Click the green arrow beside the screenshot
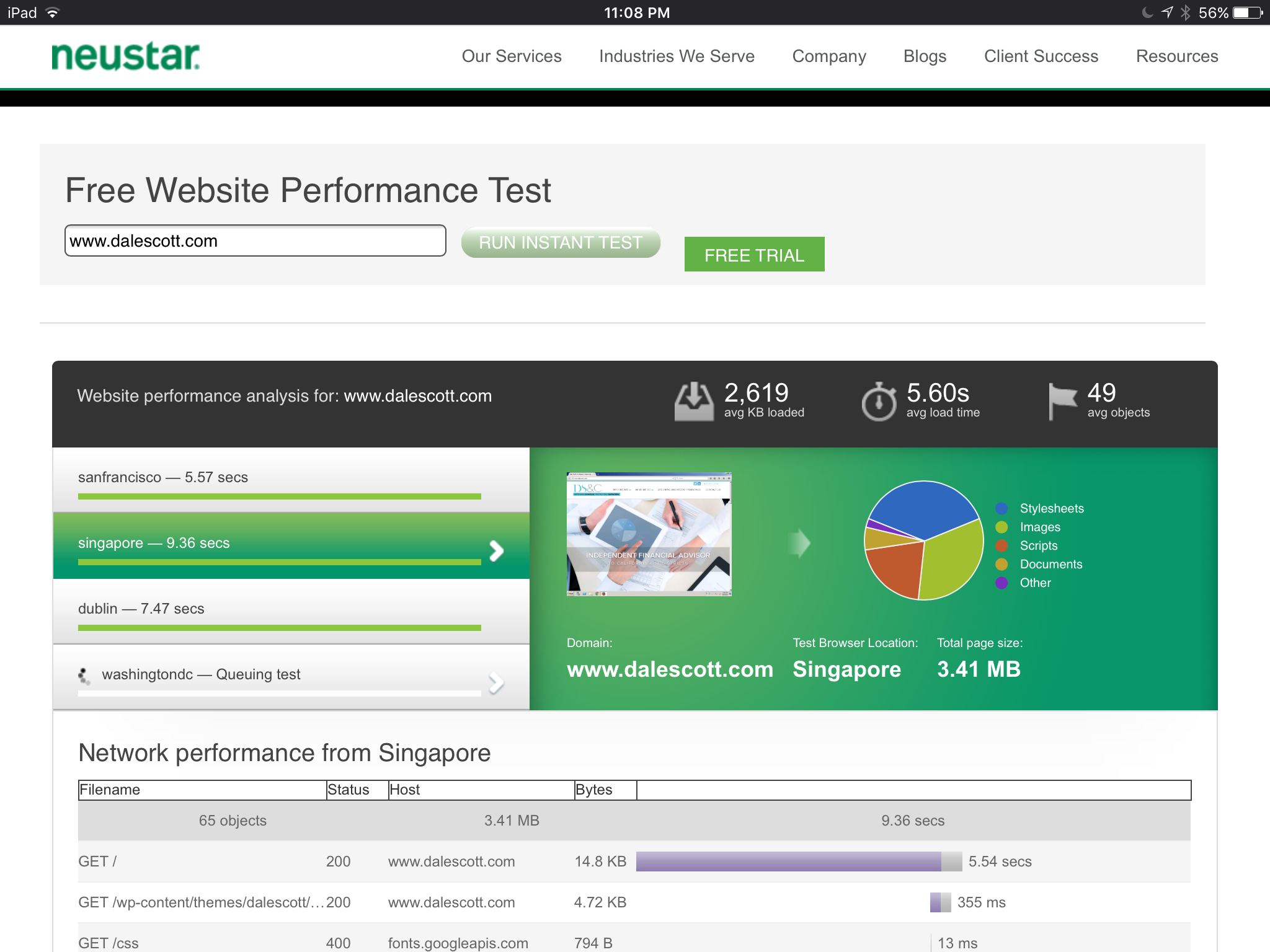The height and width of the screenshot is (952, 1270). click(x=800, y=544)
